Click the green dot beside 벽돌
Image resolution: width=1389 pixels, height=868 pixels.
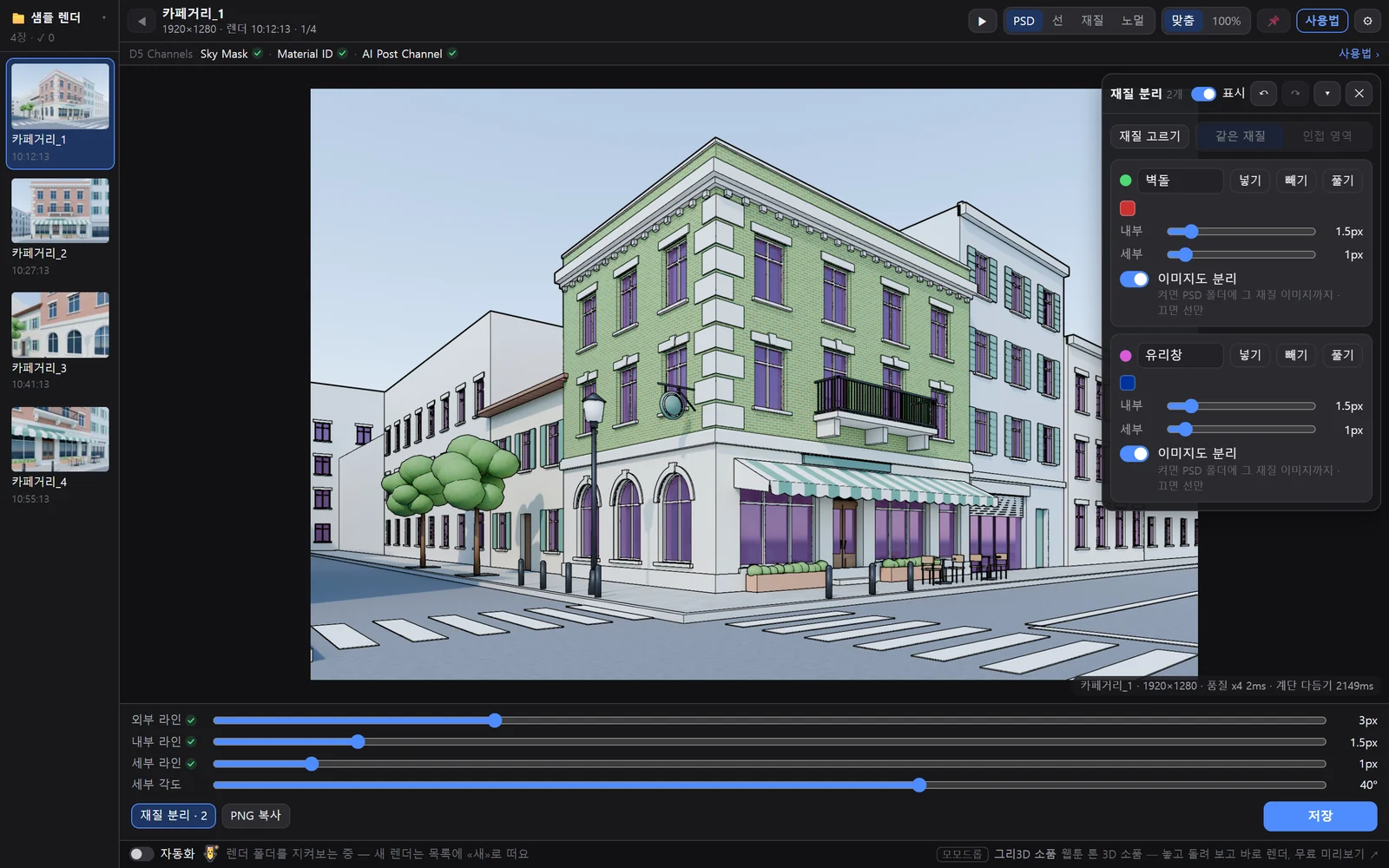pyautogui.click(x=1126, y=181)
